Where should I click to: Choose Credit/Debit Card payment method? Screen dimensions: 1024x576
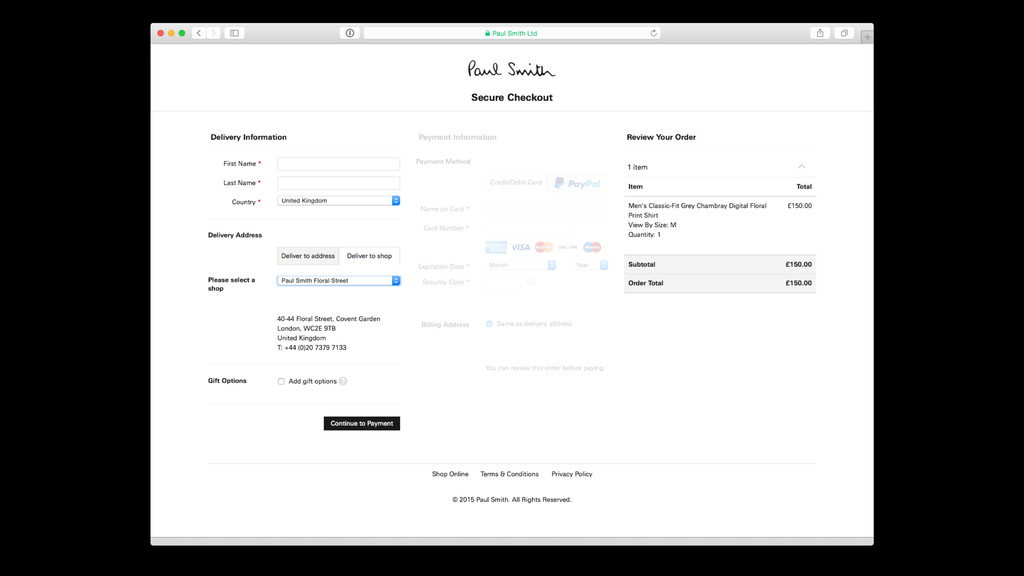(516, 183)
